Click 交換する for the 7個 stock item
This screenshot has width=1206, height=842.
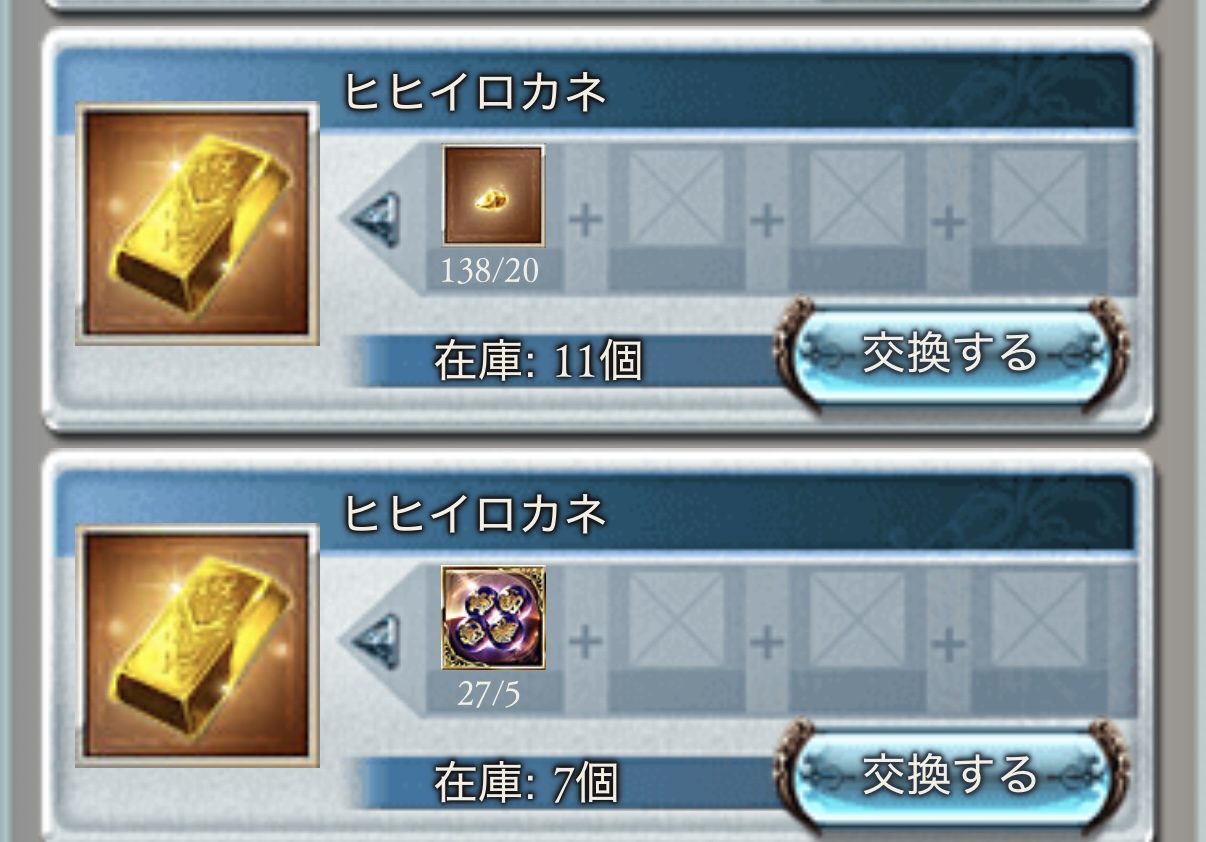(x=951, y=777)
